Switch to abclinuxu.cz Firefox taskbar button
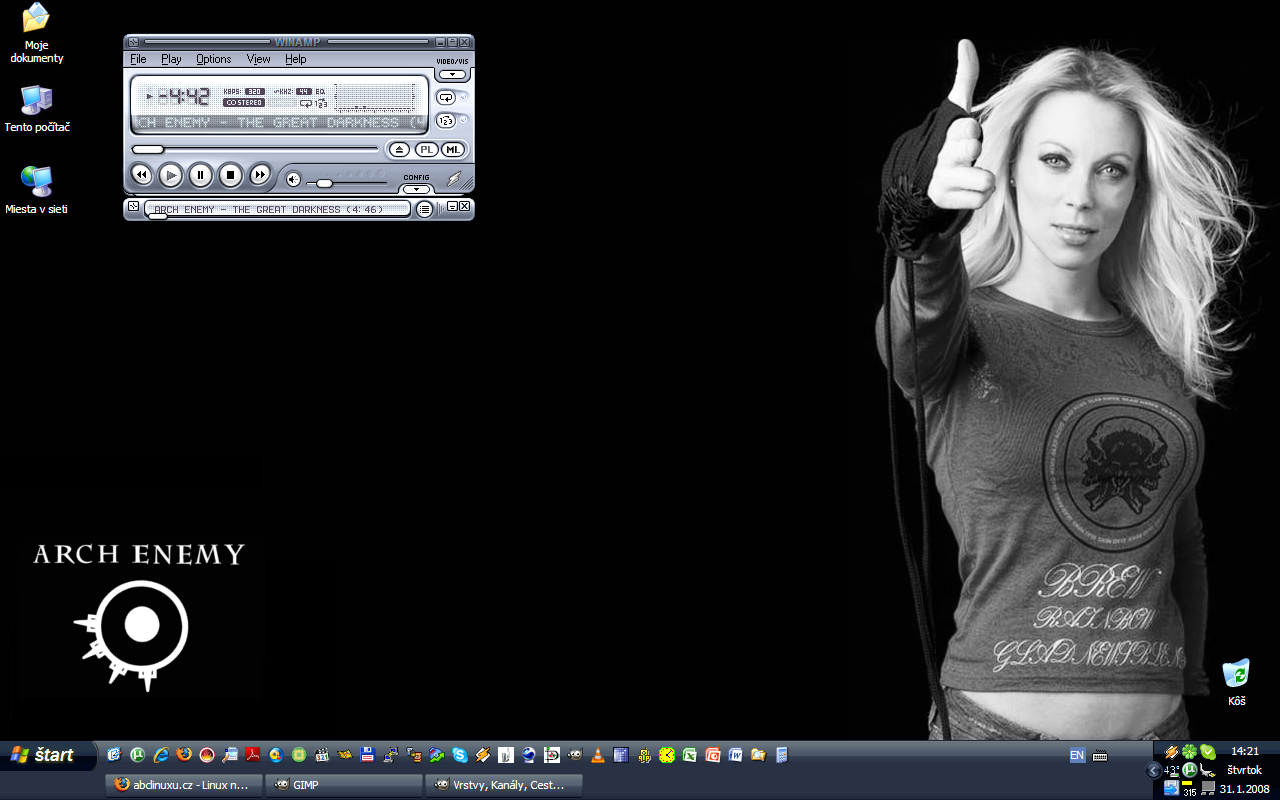Viewport: 1280px width, 800px height. [184, 785]
